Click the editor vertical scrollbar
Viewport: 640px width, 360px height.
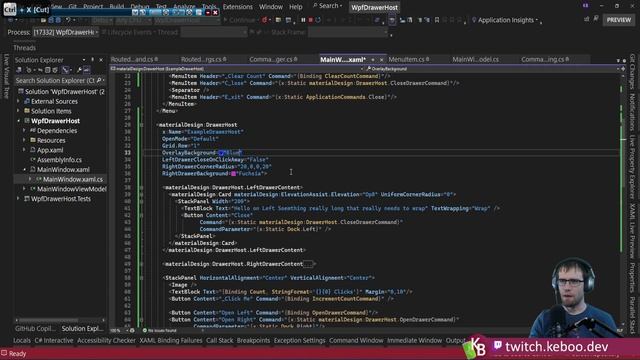tap(622, 200)
